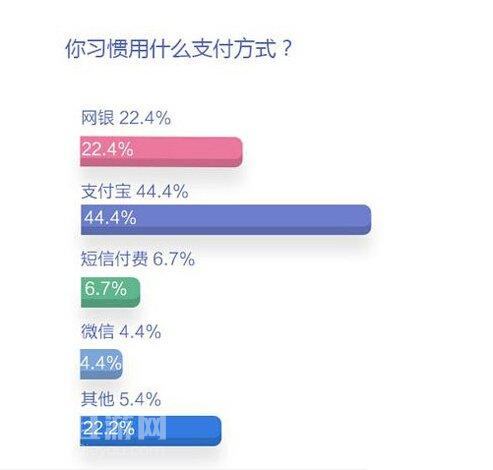Click the light blue 微信 4.4% bar
Screen dimensions: 493x470
(x=102, y=364)
